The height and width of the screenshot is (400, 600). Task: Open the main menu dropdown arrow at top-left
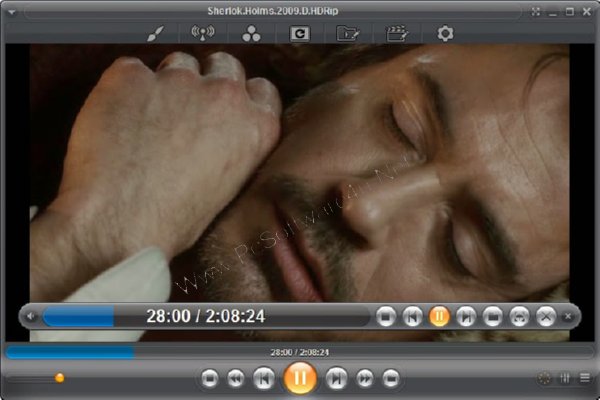(12, 12)
